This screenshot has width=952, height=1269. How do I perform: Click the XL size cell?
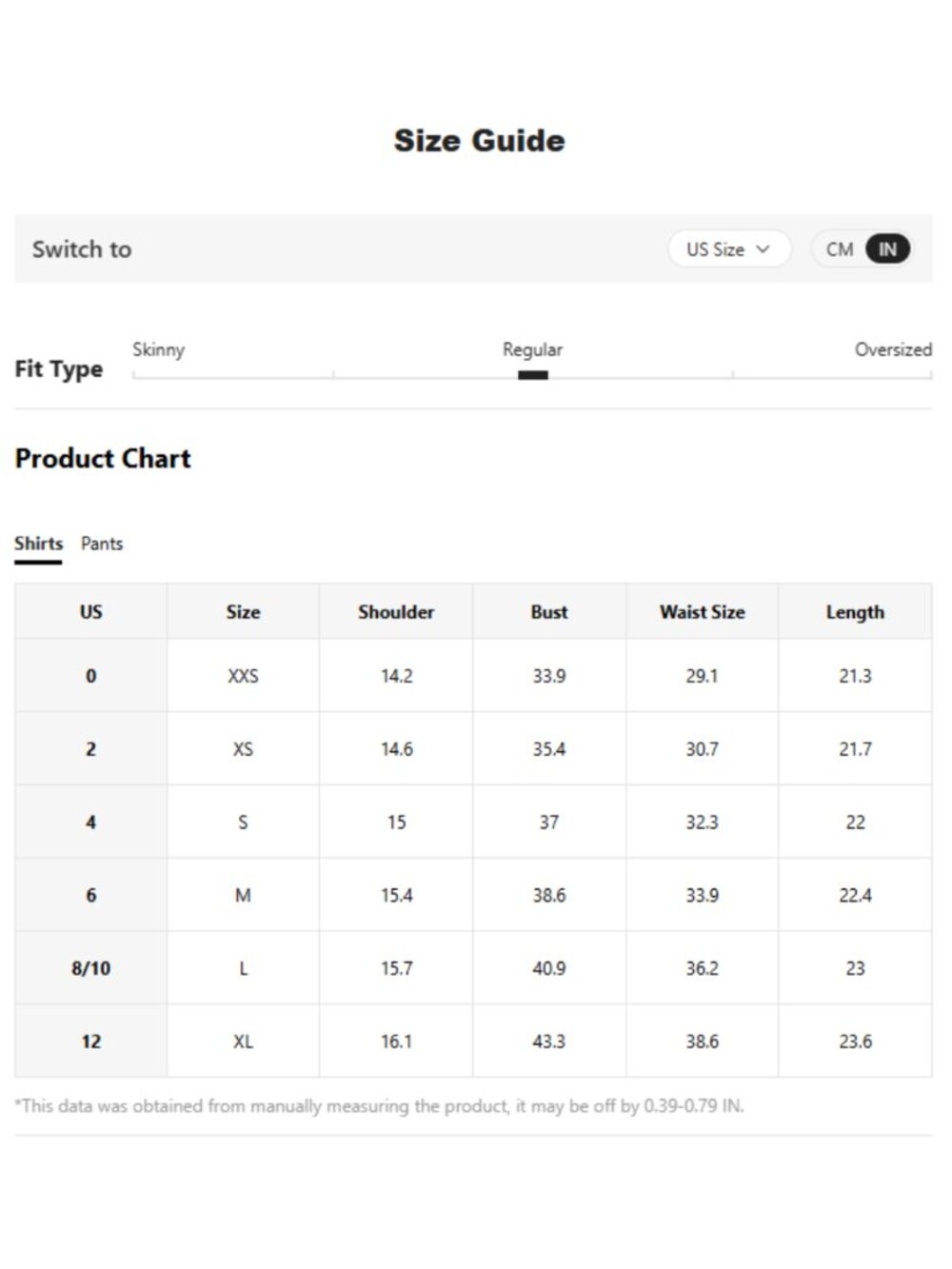243,1041
